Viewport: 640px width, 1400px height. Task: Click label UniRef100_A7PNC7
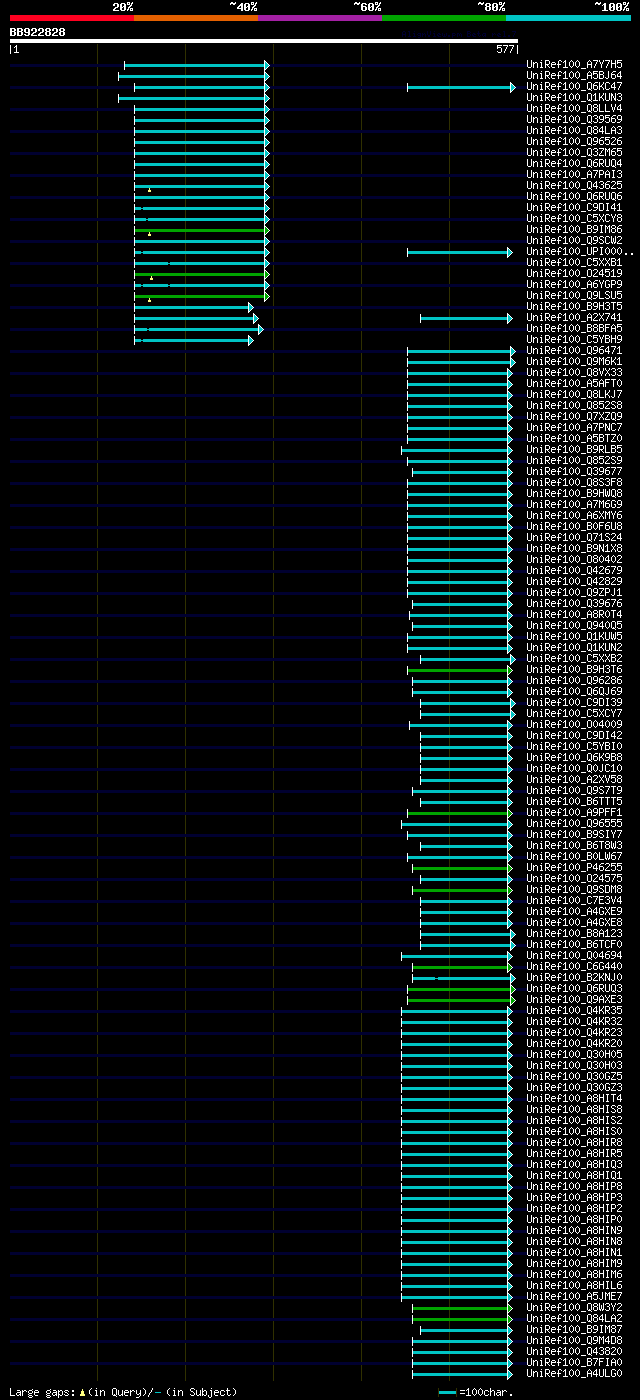[x=574, y=428]
